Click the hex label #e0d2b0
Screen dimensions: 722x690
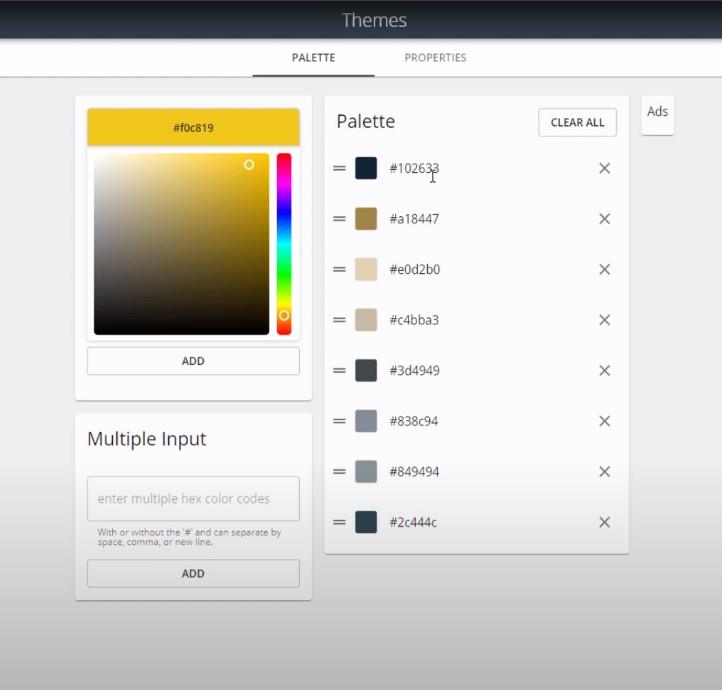415,269
